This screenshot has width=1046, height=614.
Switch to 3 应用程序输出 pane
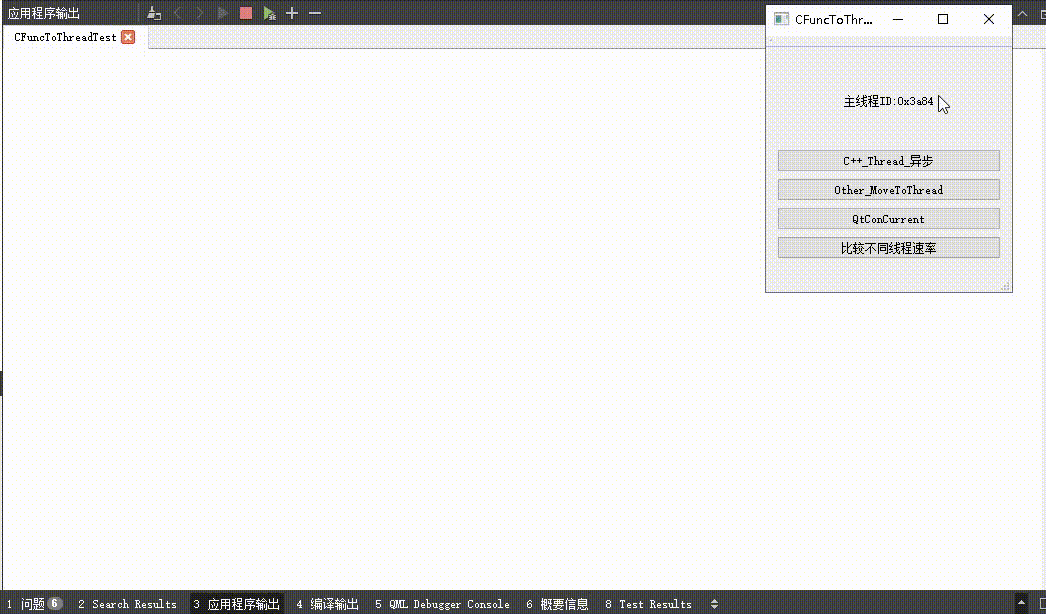[x=237, y=604]
